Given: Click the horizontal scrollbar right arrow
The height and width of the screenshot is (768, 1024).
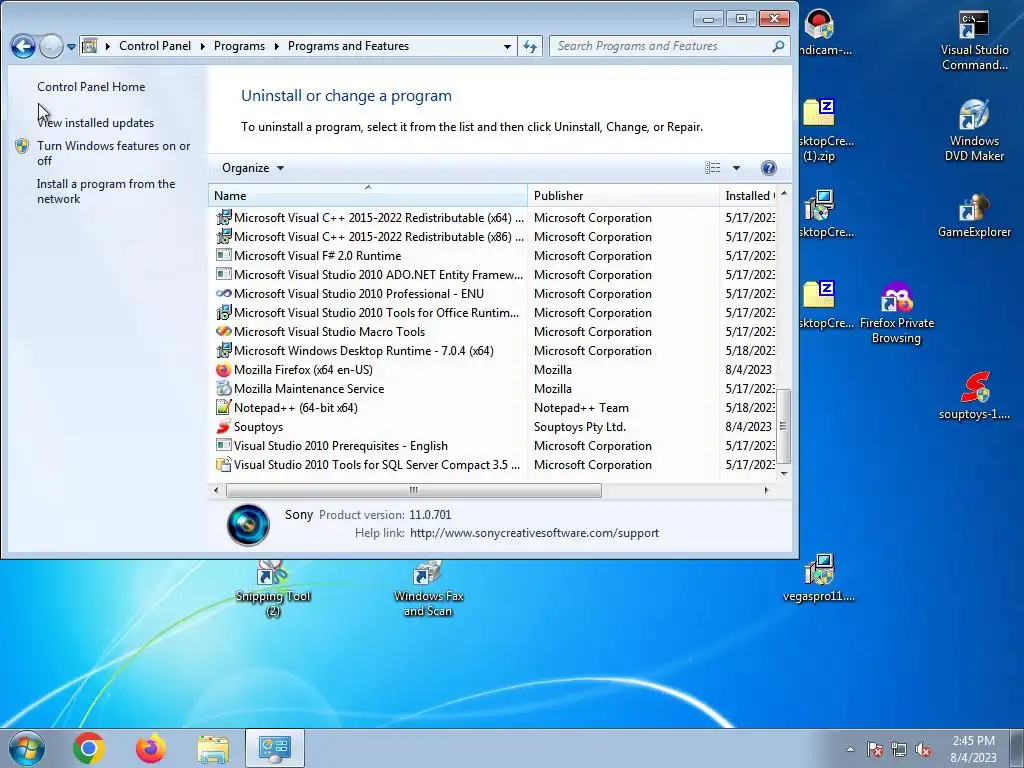Looking at the screenshot, I should pyautogui.click(x=766, y=490).
